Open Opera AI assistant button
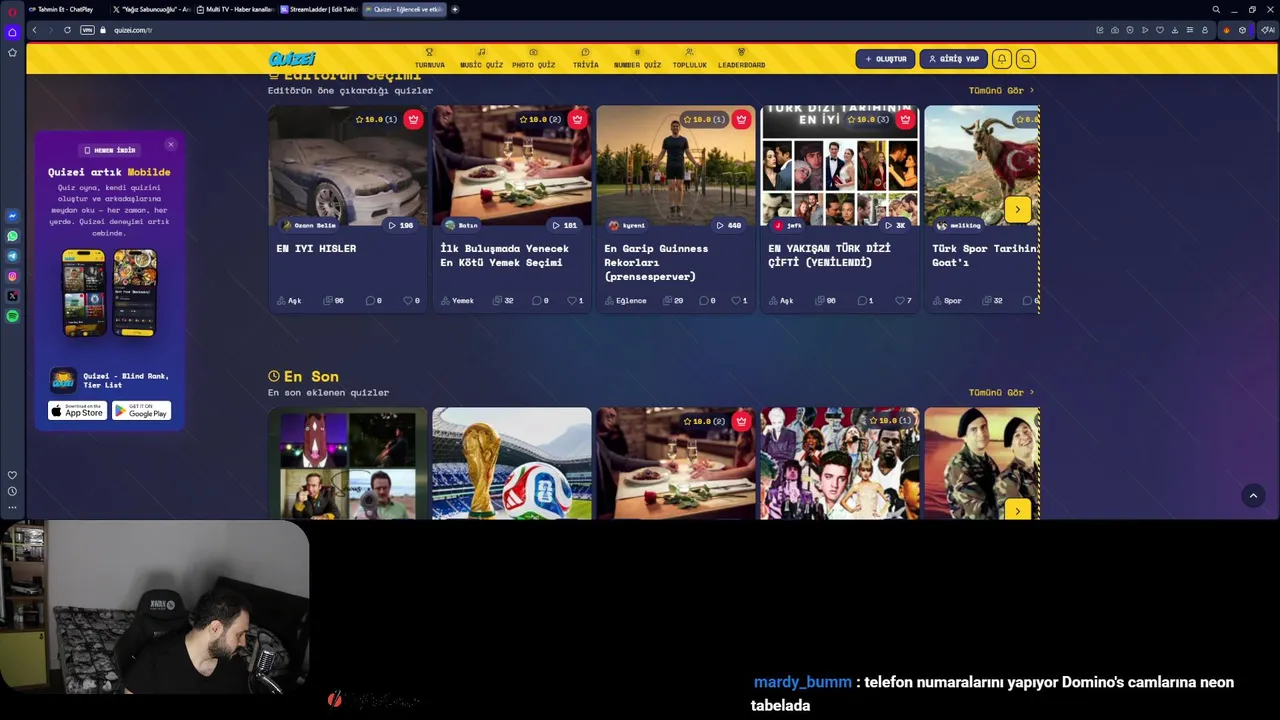Screen dimensions: 1280x720 click(x=1267, y=30)
